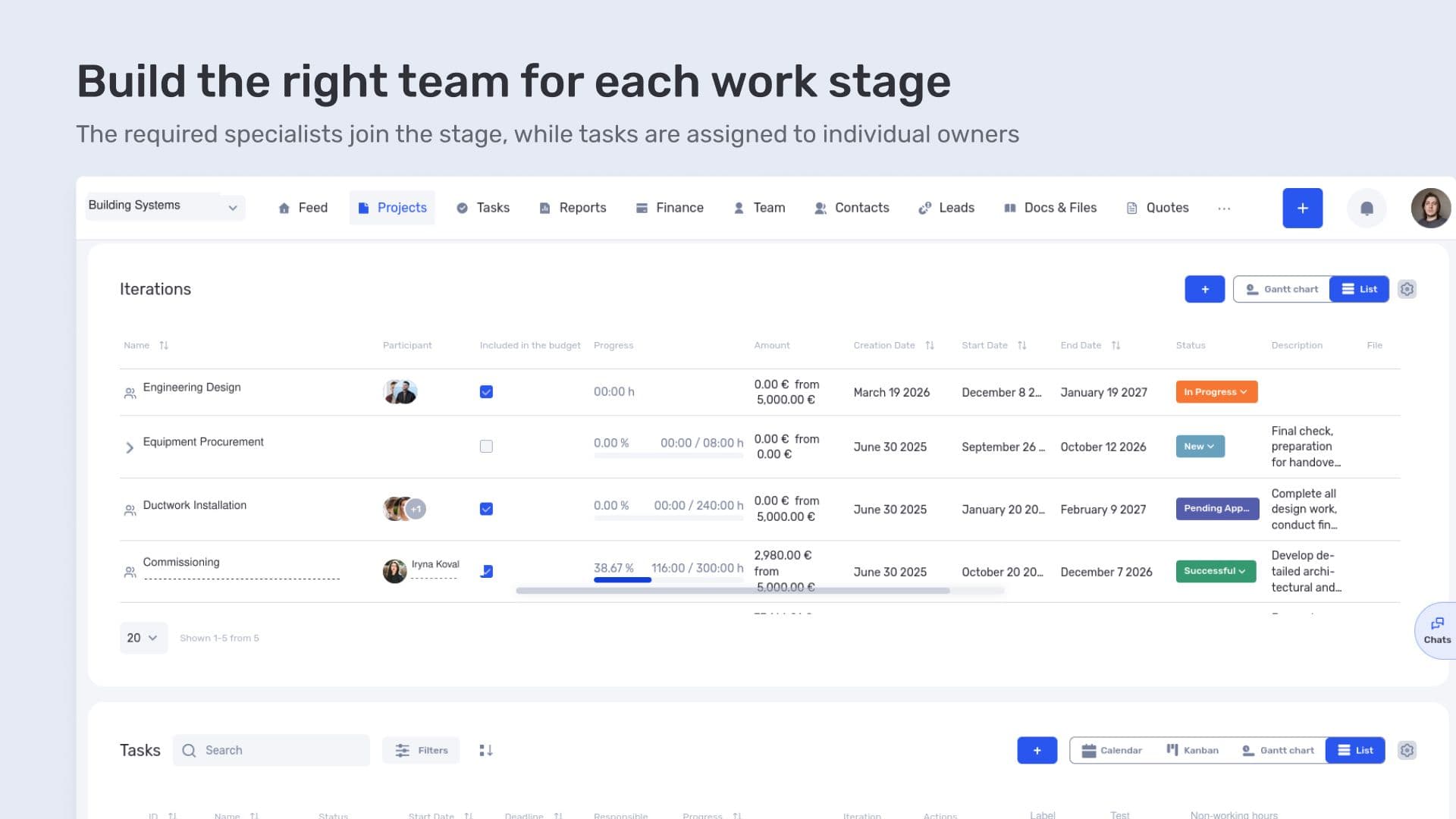Open the more options ellipsis in navigation

[x=1224, y=208]
